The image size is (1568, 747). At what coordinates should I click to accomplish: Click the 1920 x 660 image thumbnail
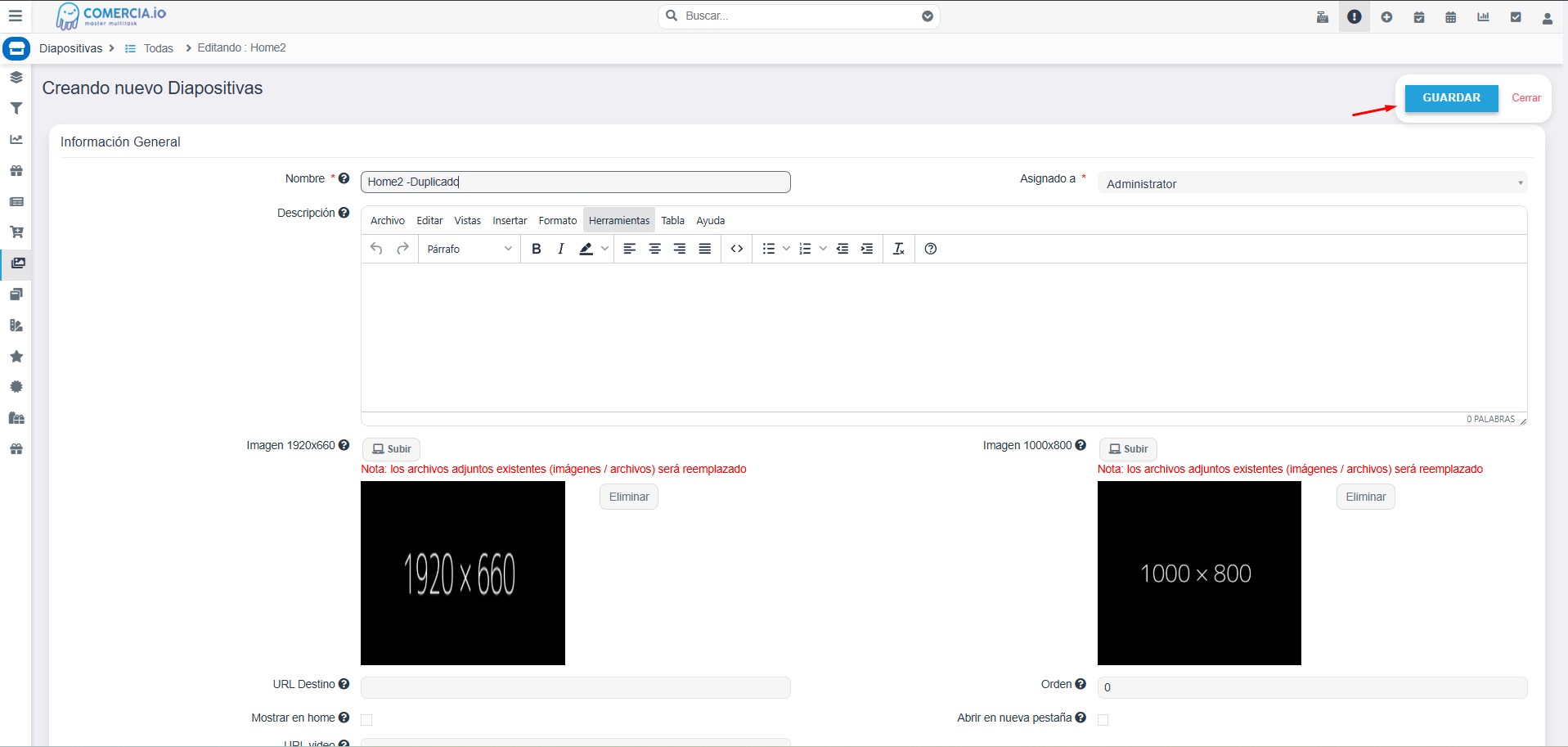pyautogui.click(x=463, y=573)
